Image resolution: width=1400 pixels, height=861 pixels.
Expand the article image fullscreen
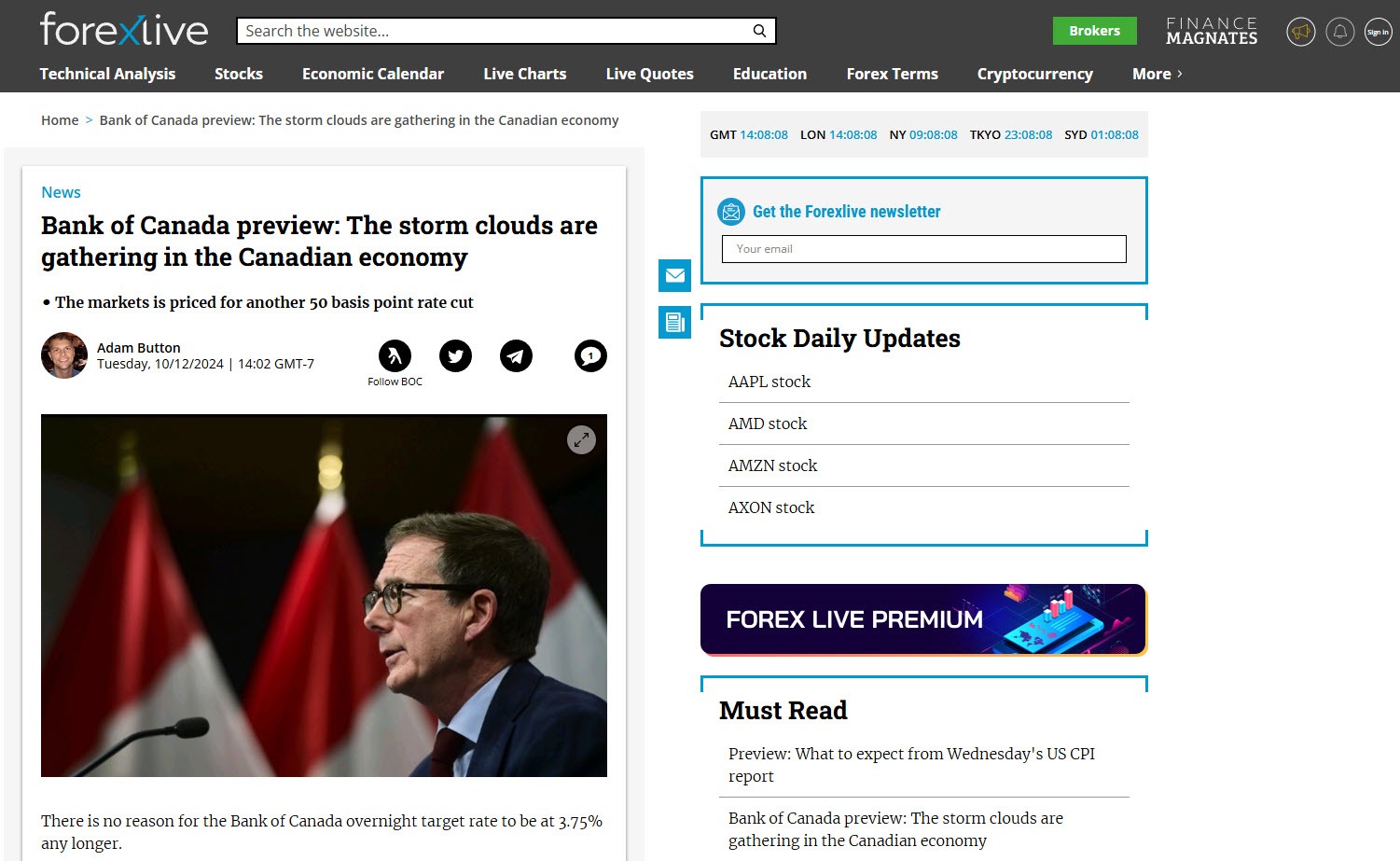tap(581, 440)
